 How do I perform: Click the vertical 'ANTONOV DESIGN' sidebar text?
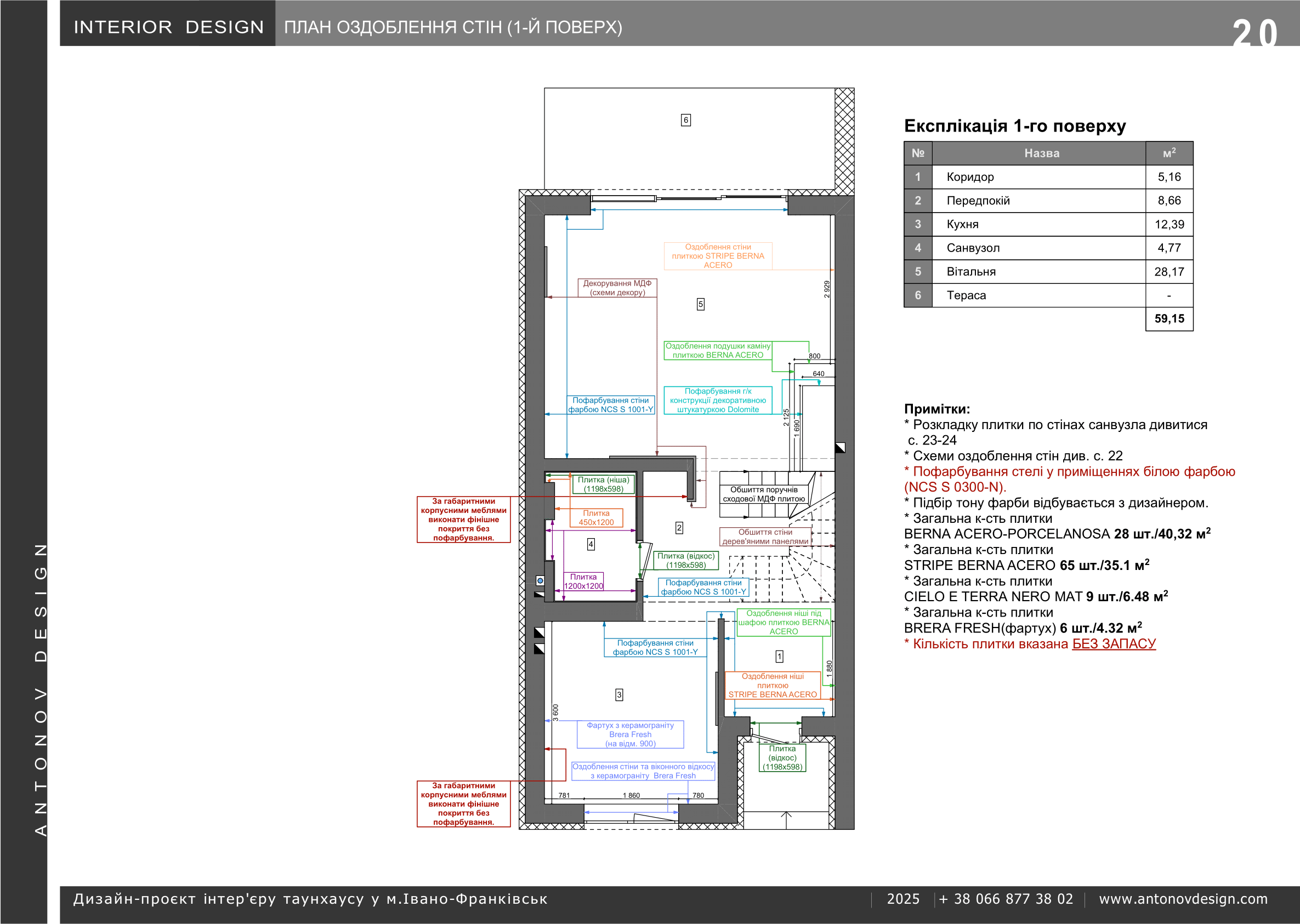pos(41,690)
